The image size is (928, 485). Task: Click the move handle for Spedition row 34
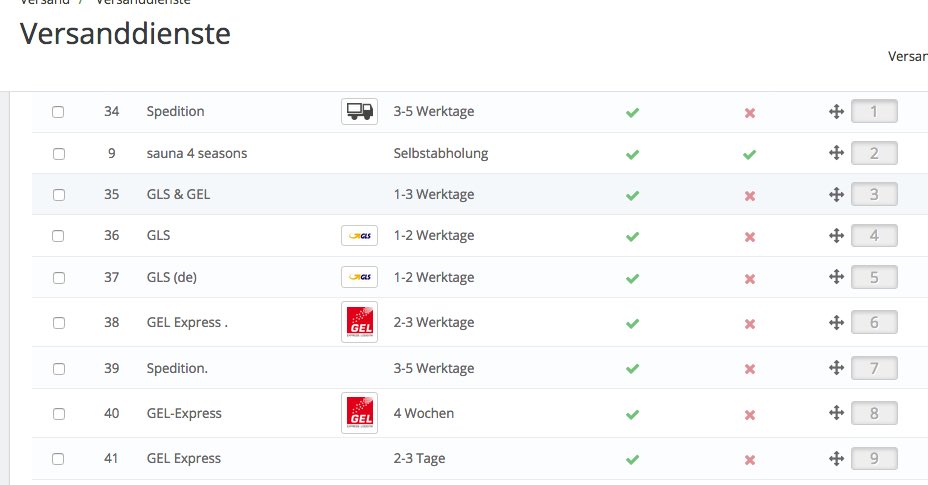tap(836, 112)
